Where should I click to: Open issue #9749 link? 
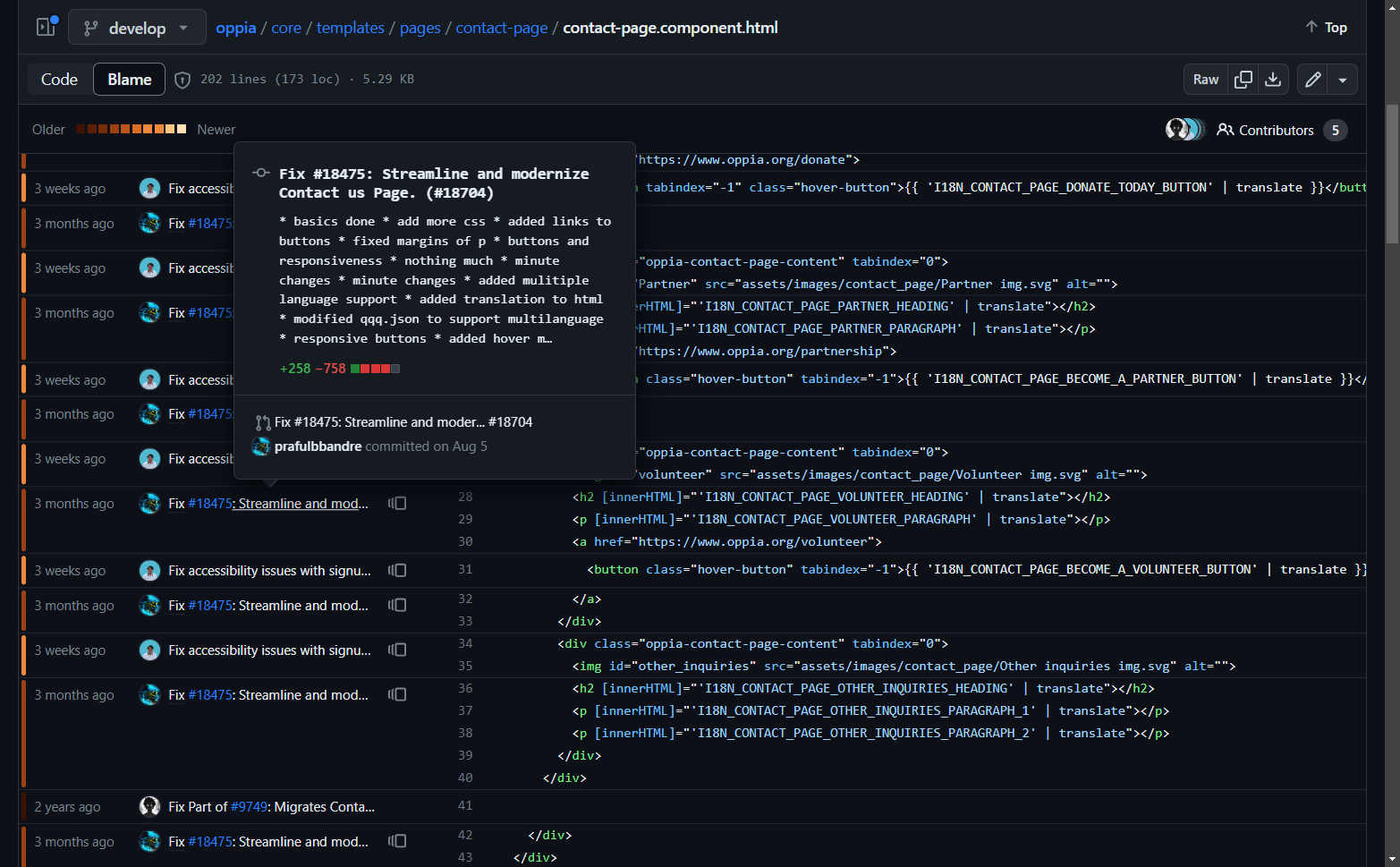[x=250, y=807]
